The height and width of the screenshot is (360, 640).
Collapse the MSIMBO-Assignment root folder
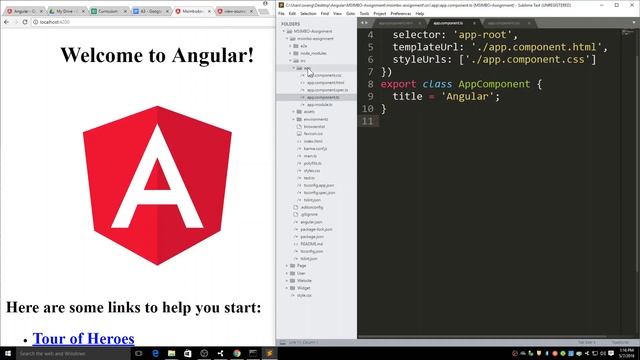point(284,31)
